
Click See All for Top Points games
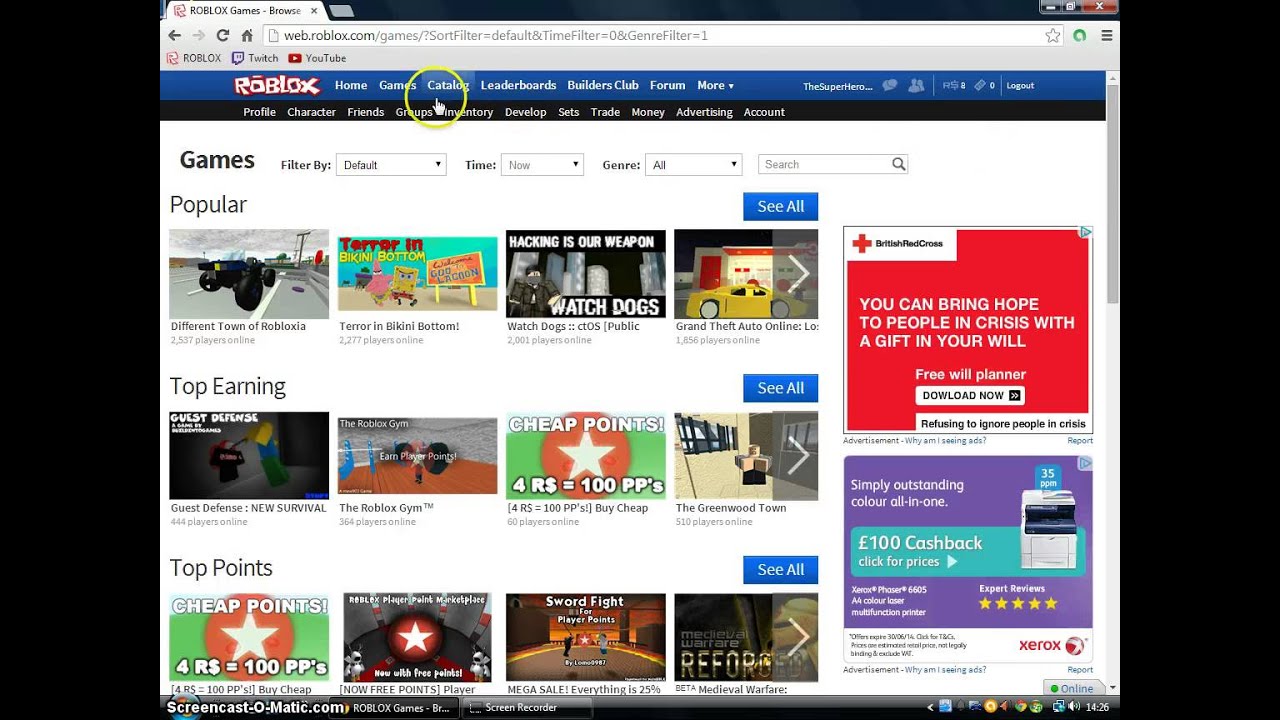tap(780, 569)
